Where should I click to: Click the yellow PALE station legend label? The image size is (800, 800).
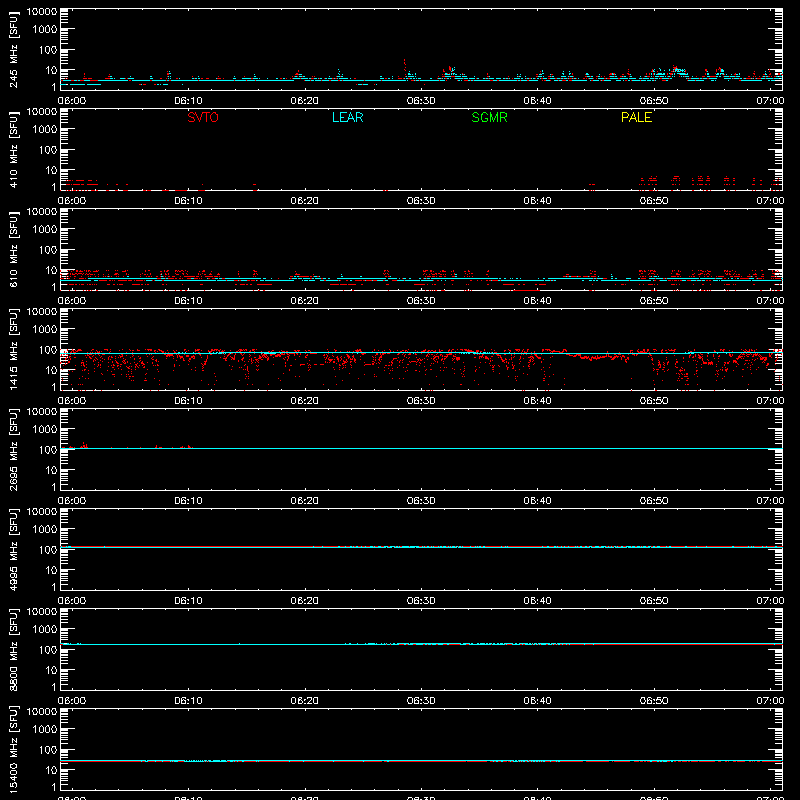(x=636, y=117)
